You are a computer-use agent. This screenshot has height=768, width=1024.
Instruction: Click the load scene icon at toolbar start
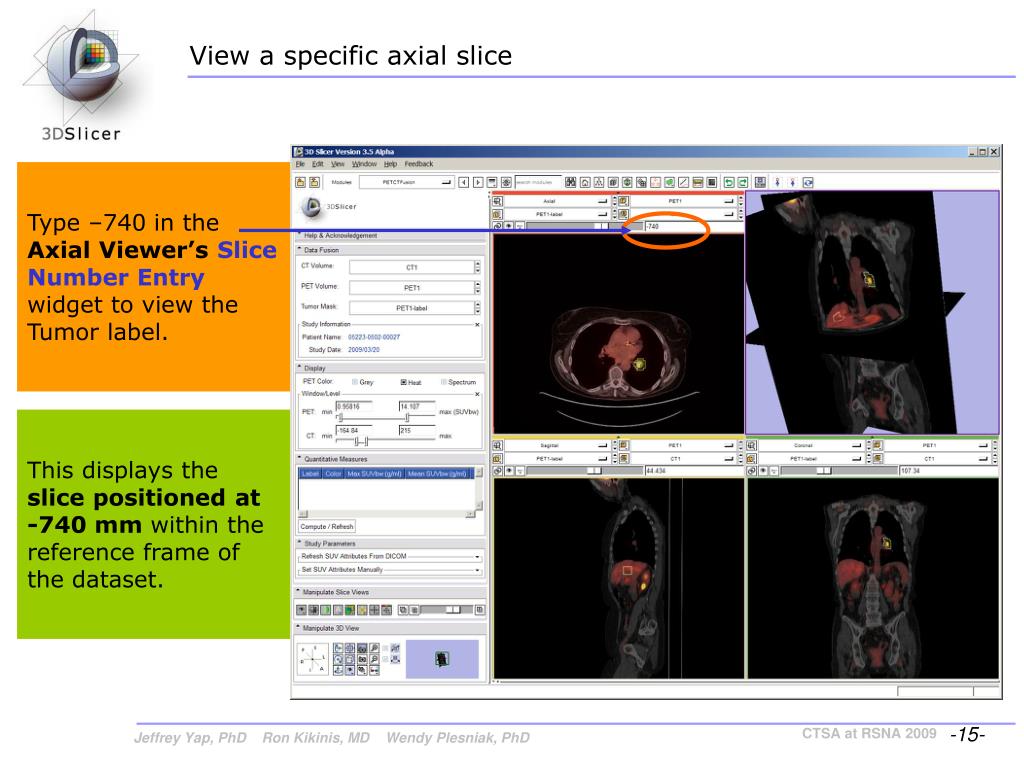300,182
